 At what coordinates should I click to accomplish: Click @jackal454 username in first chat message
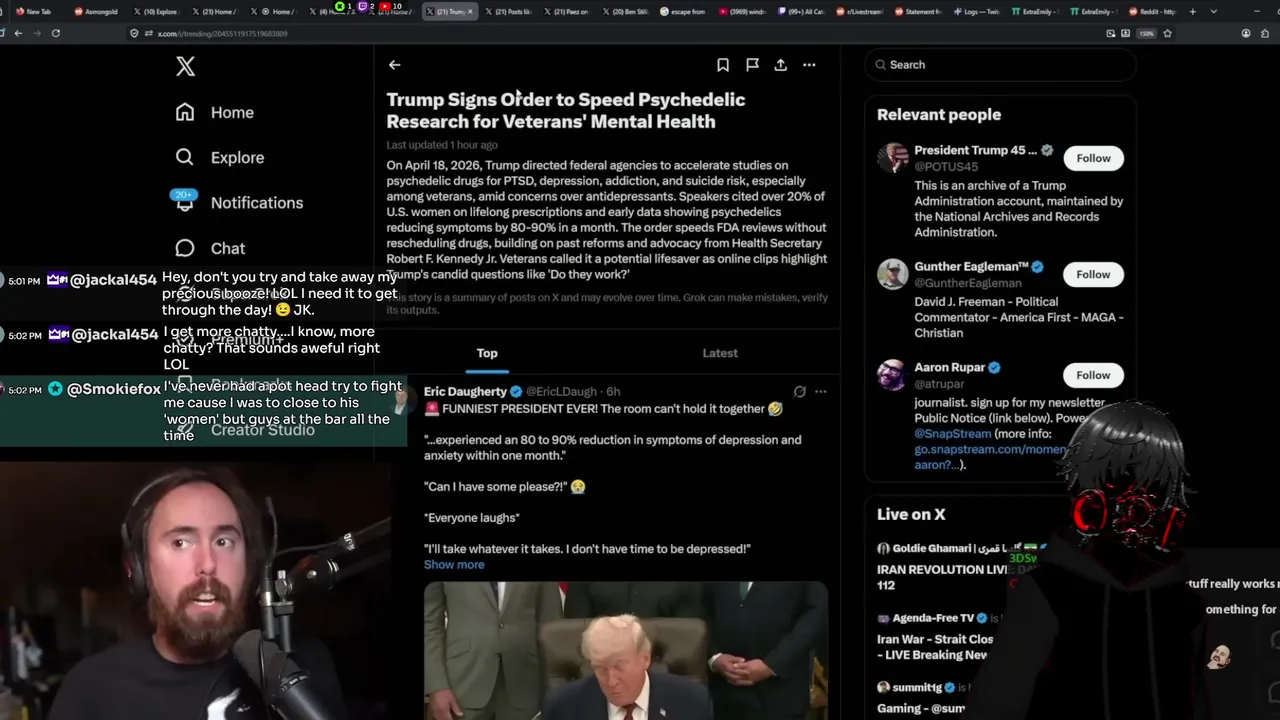pyautogui.click(x=113, y=280)
